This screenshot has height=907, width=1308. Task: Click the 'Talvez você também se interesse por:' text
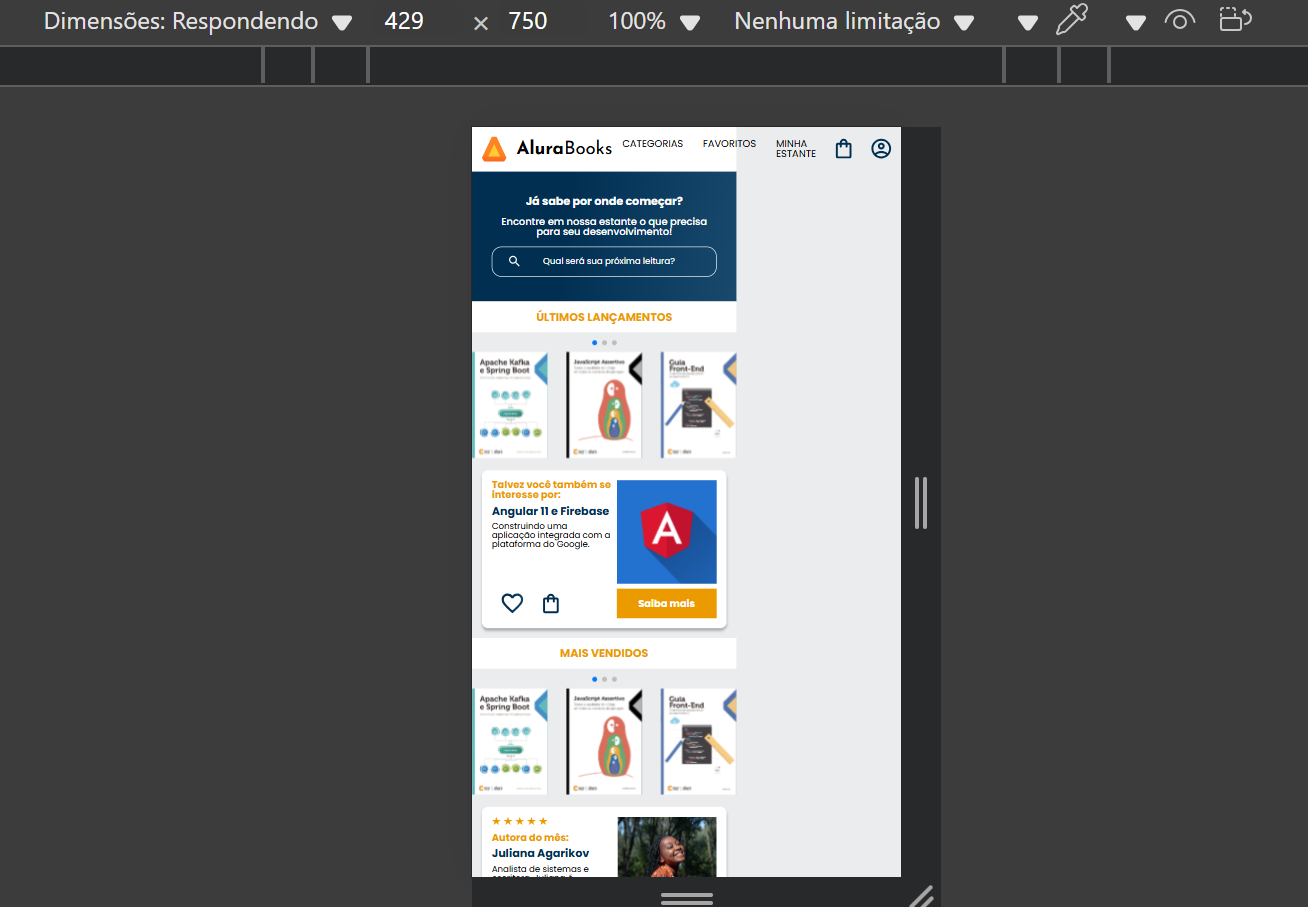coord(551,489)
